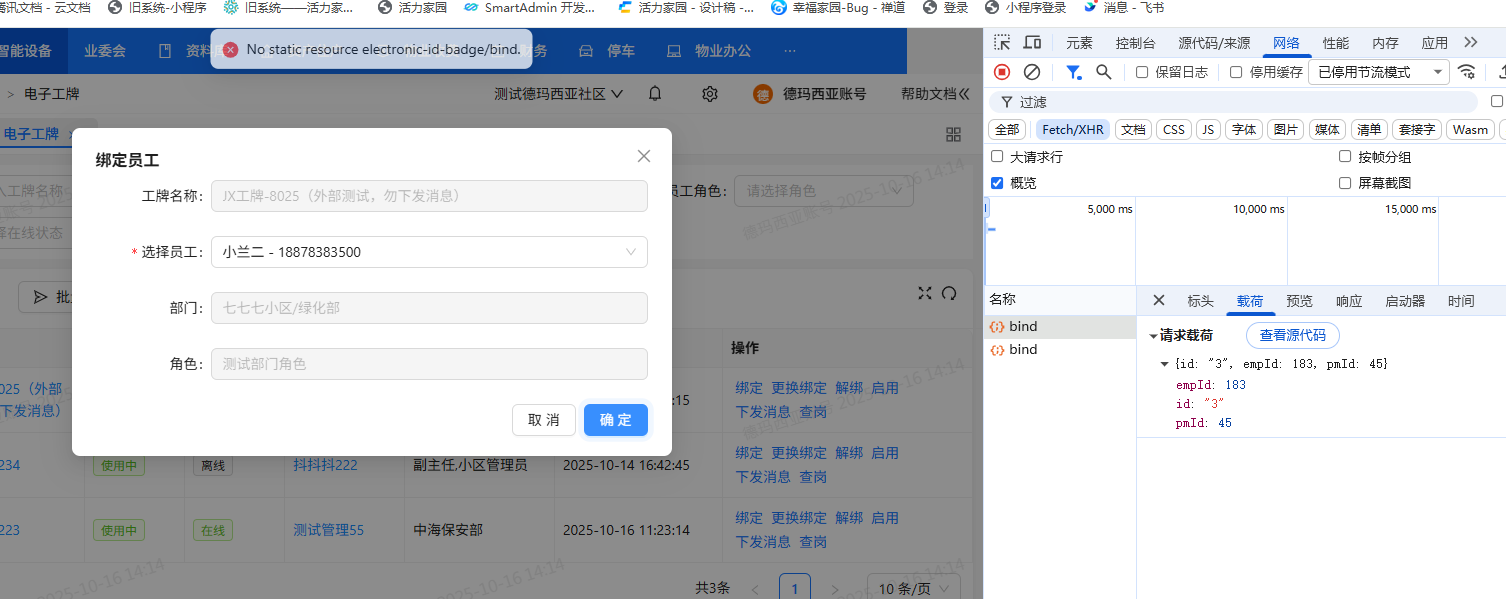Open the 幸福家园-Bug 禅道 bookmark
This screenshot has height=599, width=1506.
pos(838,7)
